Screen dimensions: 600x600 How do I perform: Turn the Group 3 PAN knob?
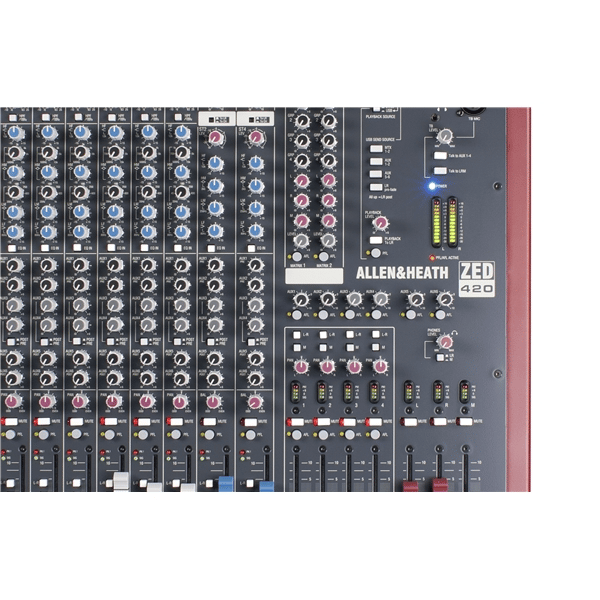(x=354, y=367)
